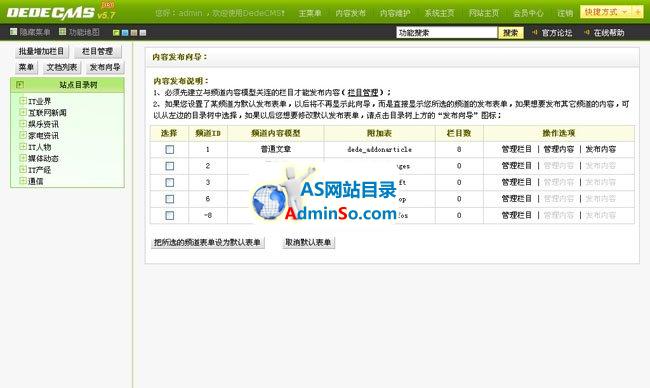
Task: Click 管理栏目 in the 普通文章 row
Action: pos(517,149)
